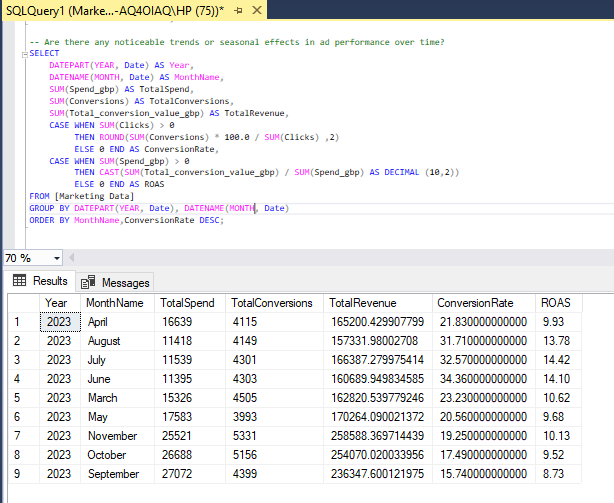Viewport: 614px width, 503px height.
Task: Click the October month cell
Action: 117,455
